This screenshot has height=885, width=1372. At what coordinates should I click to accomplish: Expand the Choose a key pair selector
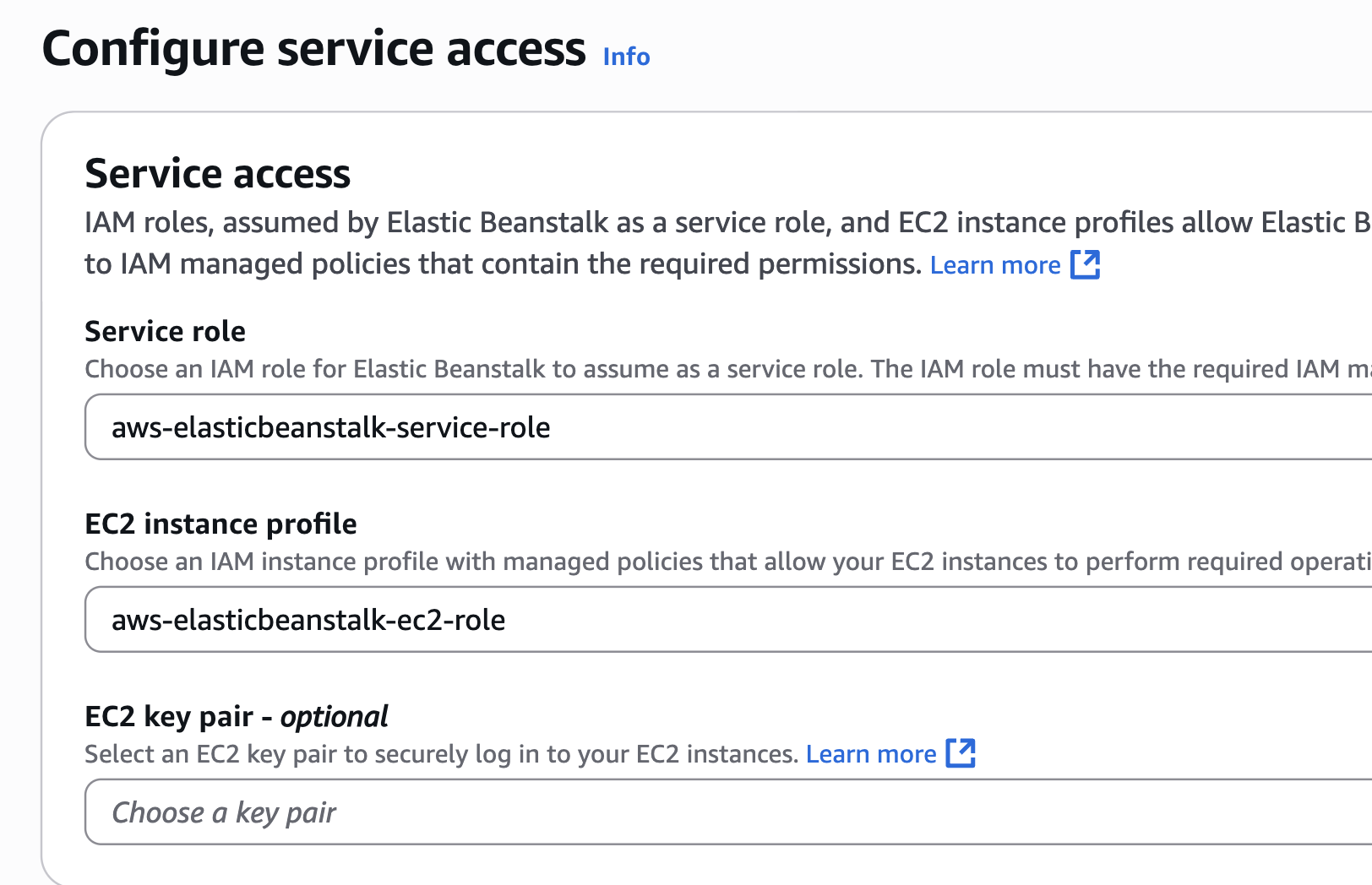coord(728,812)
